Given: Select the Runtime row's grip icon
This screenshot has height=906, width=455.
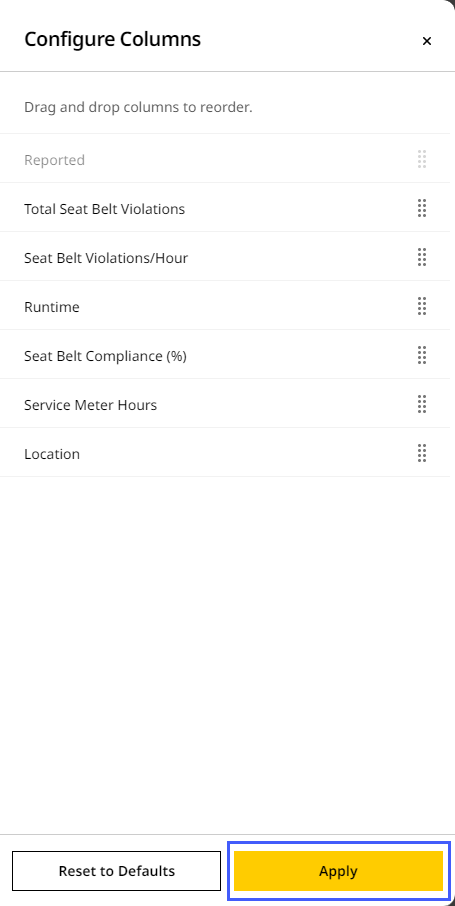Looking at the screenshot, I should point(422,306).
